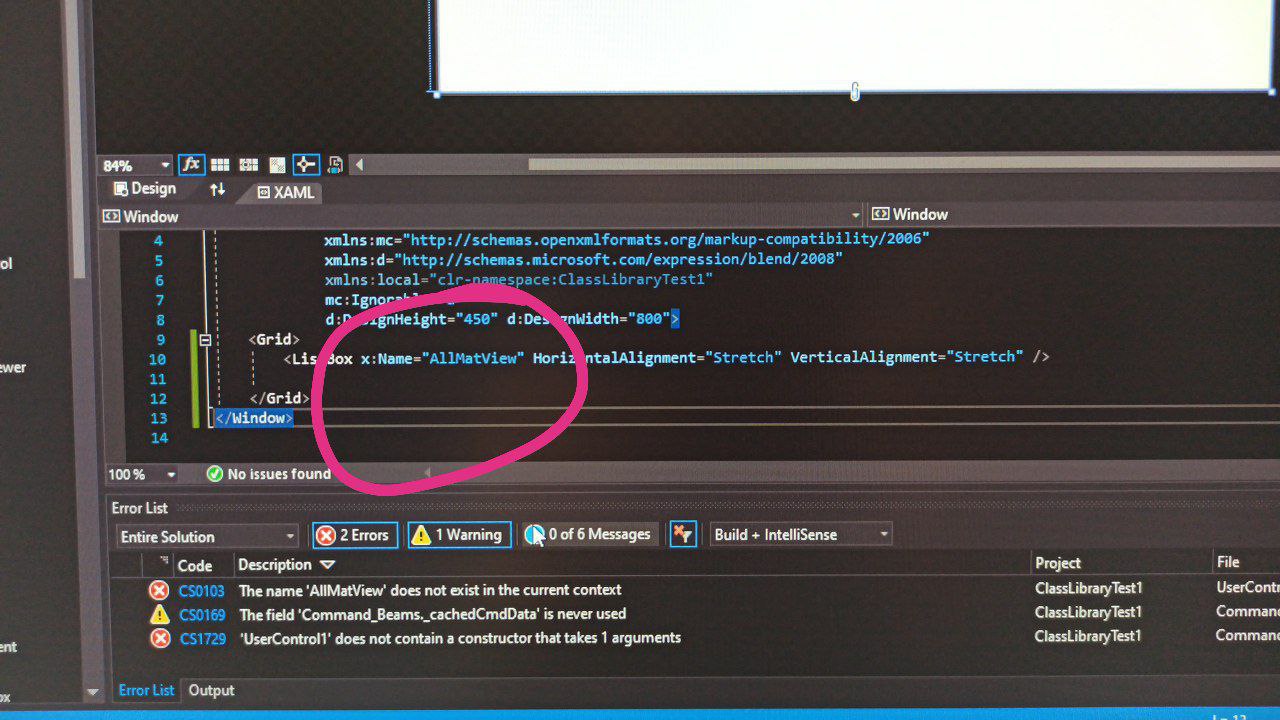This screenshot has width=1280, height=720.
Task: Collapse the Grid element outlining node
Action: (x=205, y=340)
